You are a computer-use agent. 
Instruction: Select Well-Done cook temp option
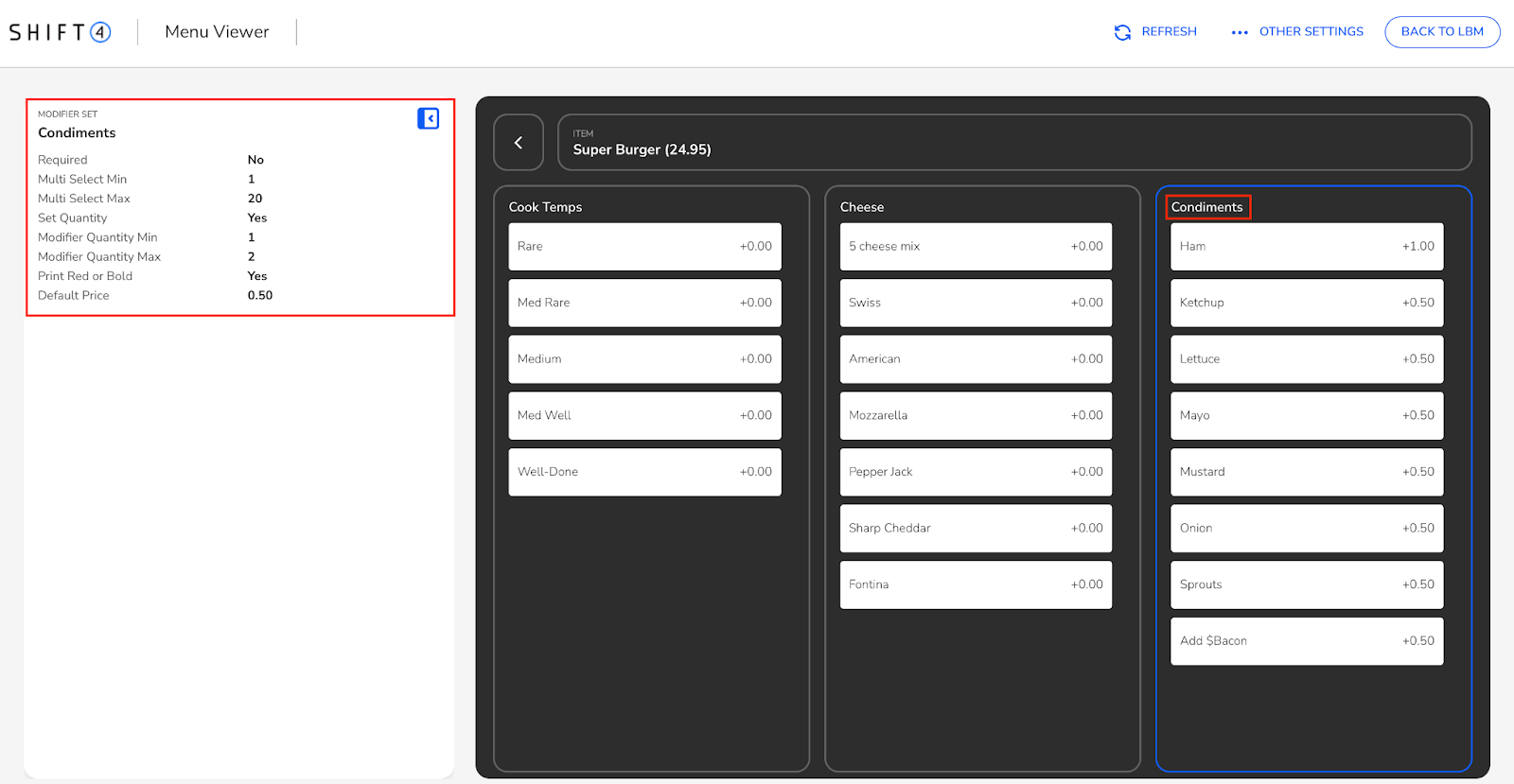tap(644, 472)
